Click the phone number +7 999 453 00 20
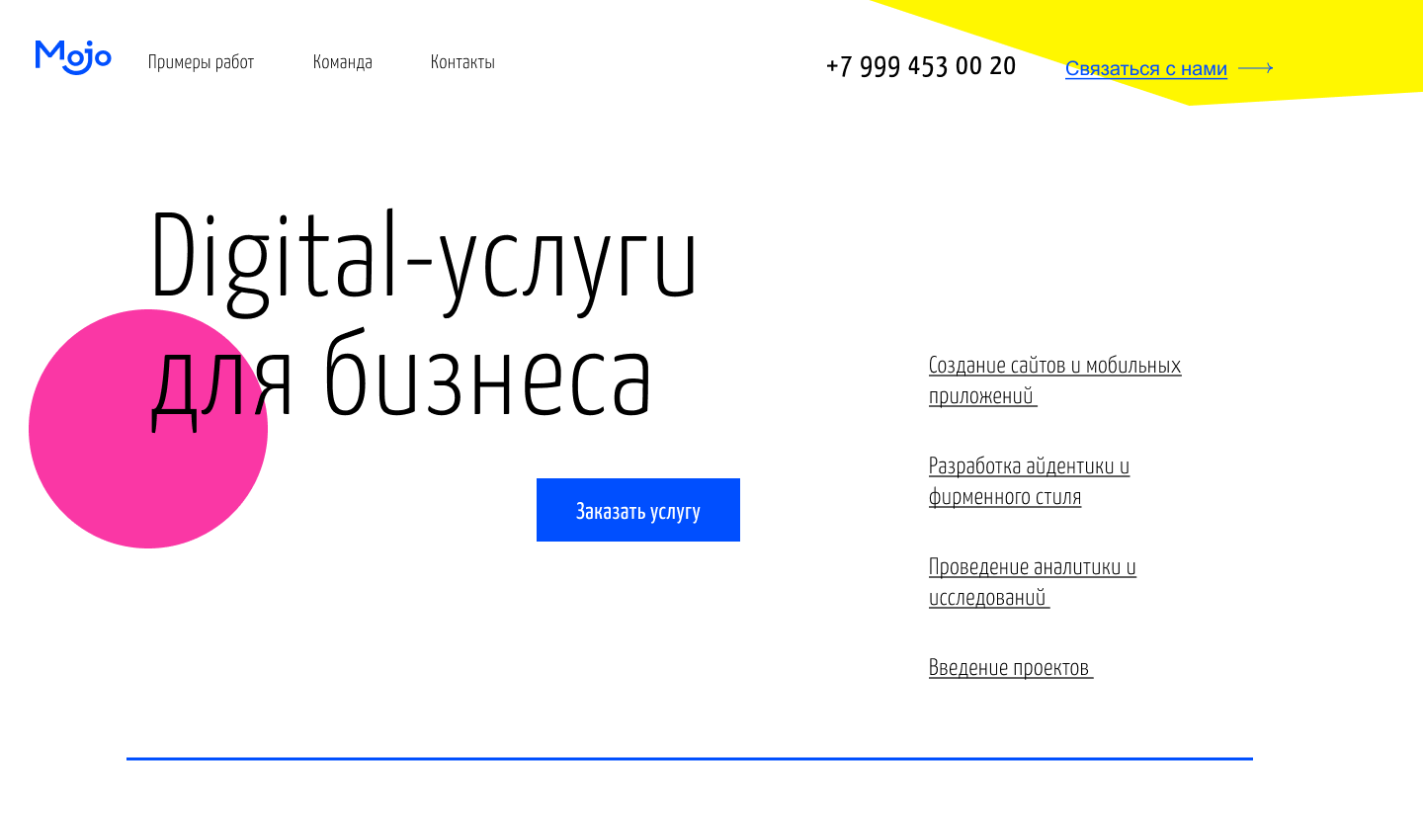The width and height of the screenshot is (1423, 840). tap(920, 66)
